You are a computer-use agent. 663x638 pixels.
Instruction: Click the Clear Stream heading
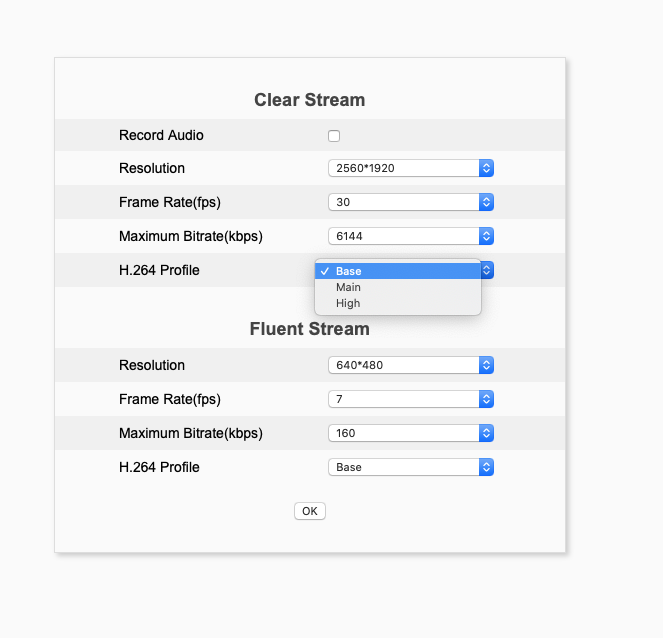[x=309, y=100]
